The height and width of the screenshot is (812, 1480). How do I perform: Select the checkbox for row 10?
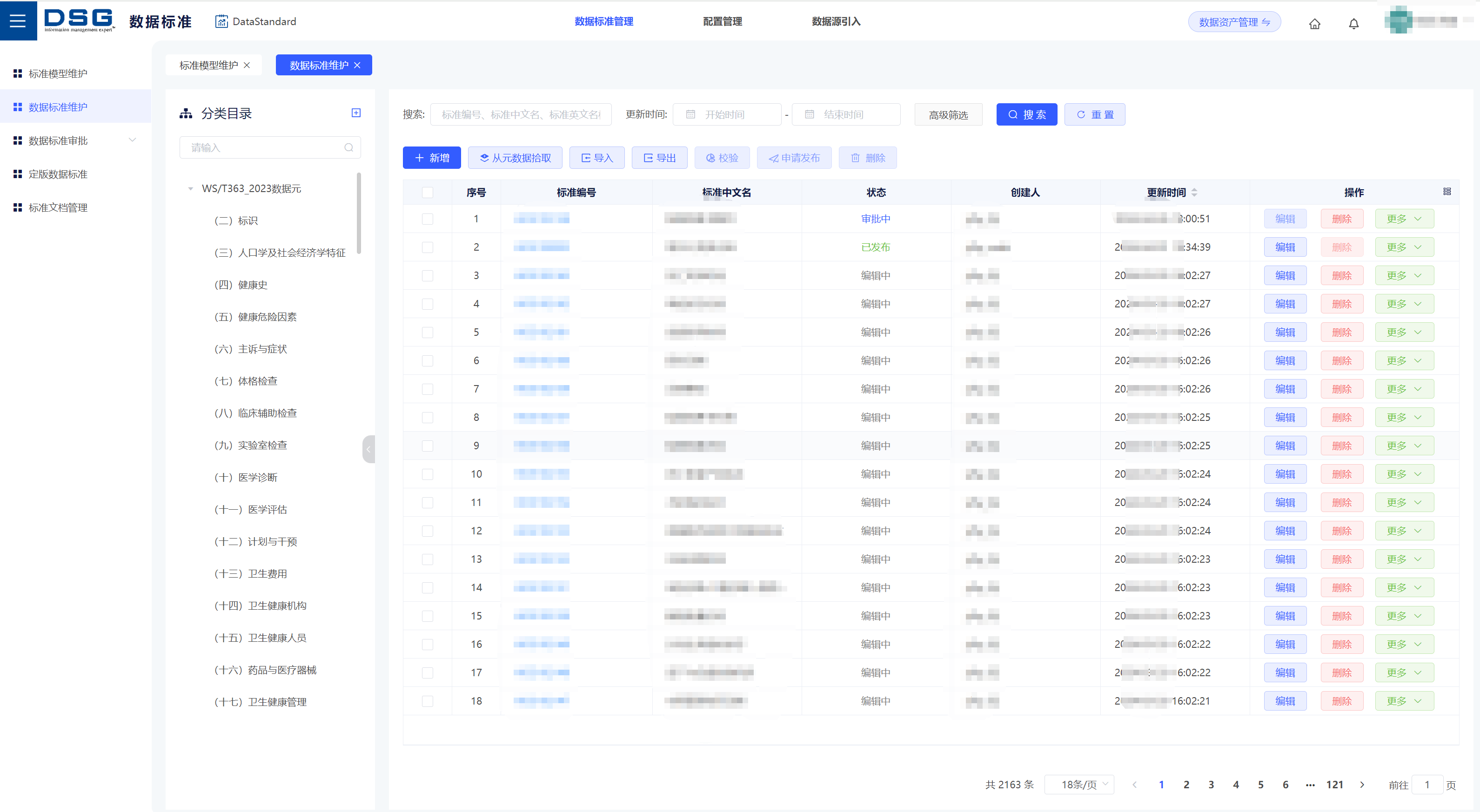[428, 474]
